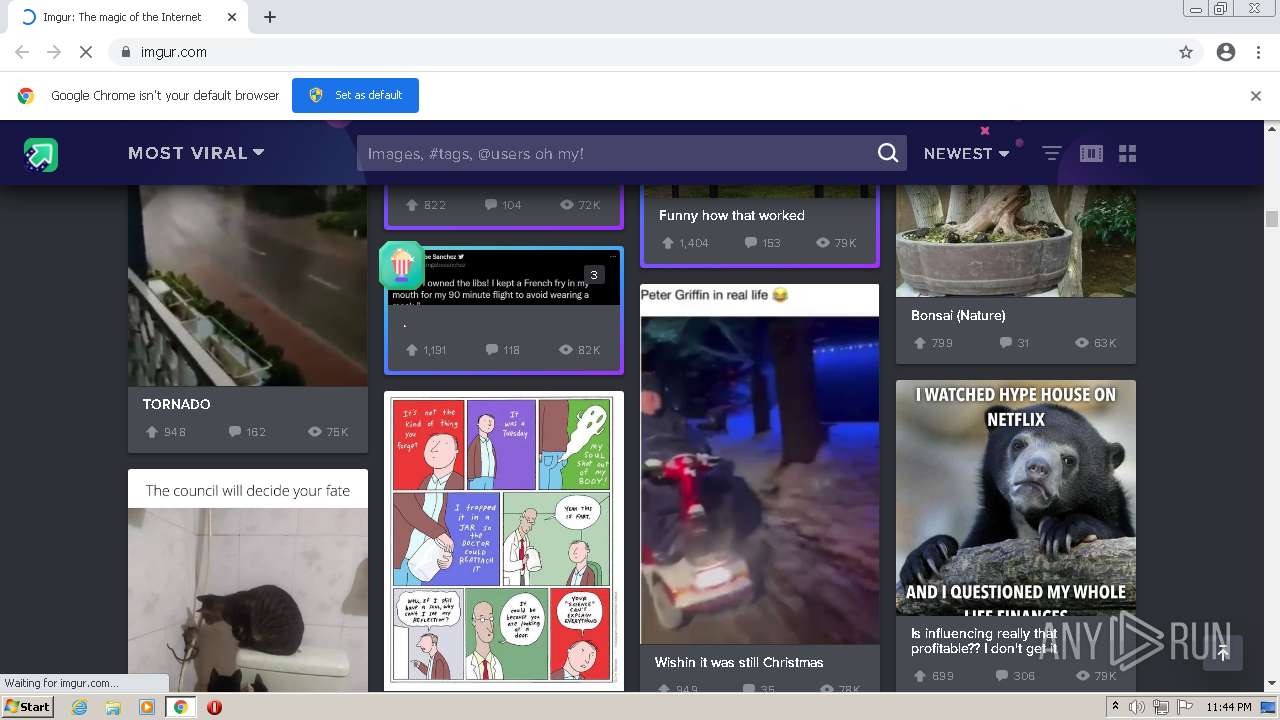This screenshot has height=720, width=1280.
Task: Open Chrome three-dot menu
Action: (1258, 52)
